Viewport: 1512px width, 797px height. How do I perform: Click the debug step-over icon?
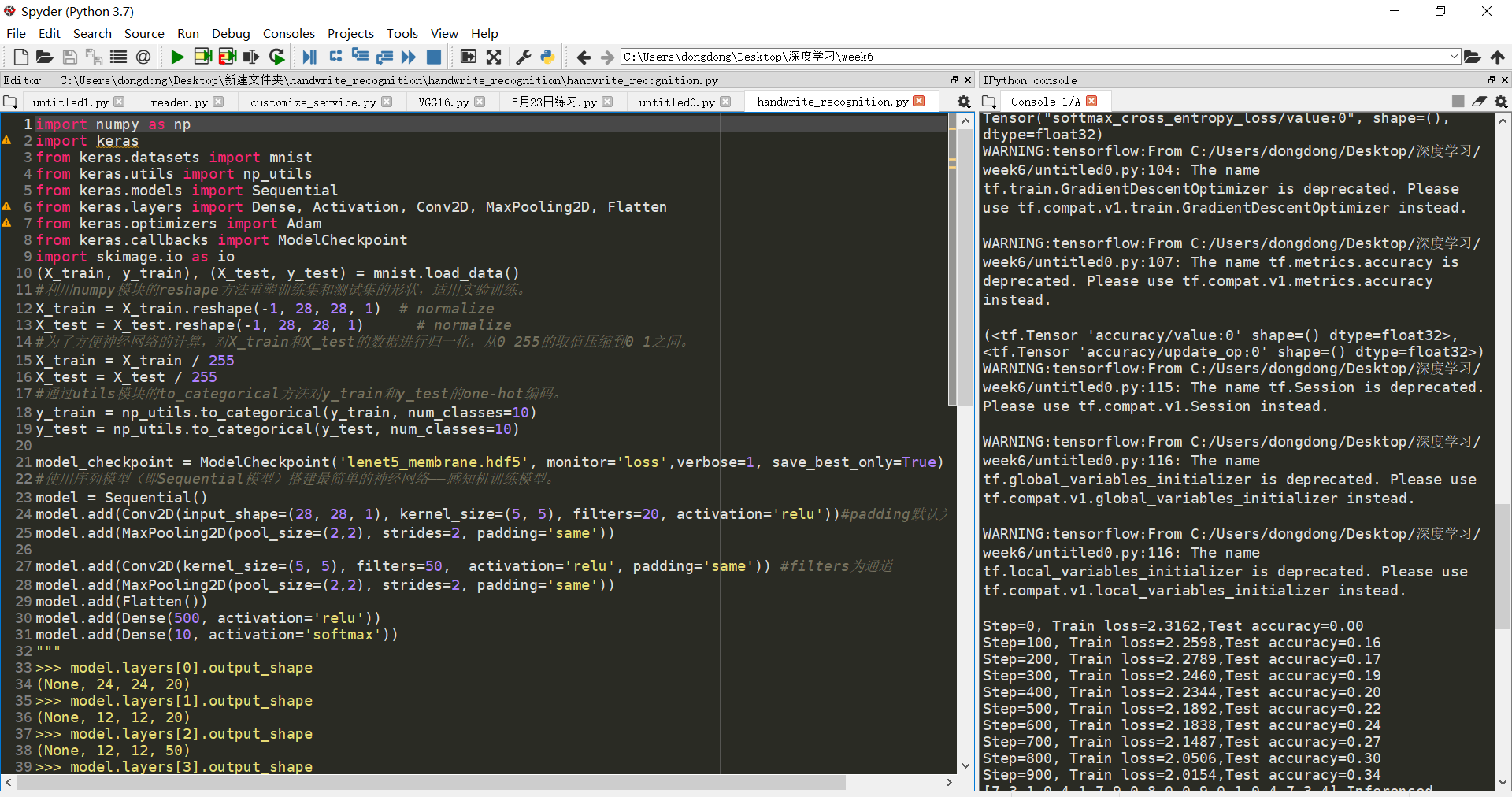tap(336, 57)
